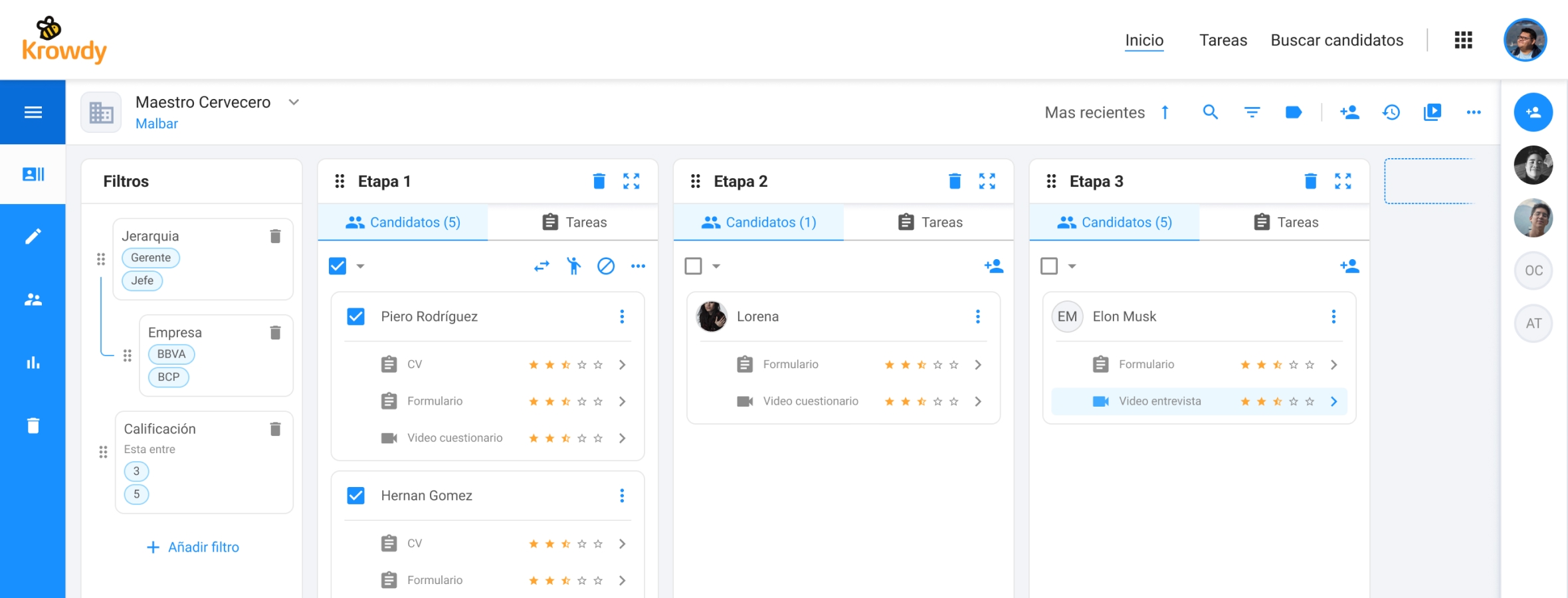The height and width of the screenshot is (598, 1568).
Task: Switch to Tareas tab in Etapa 1
Action: pos(573,222)
